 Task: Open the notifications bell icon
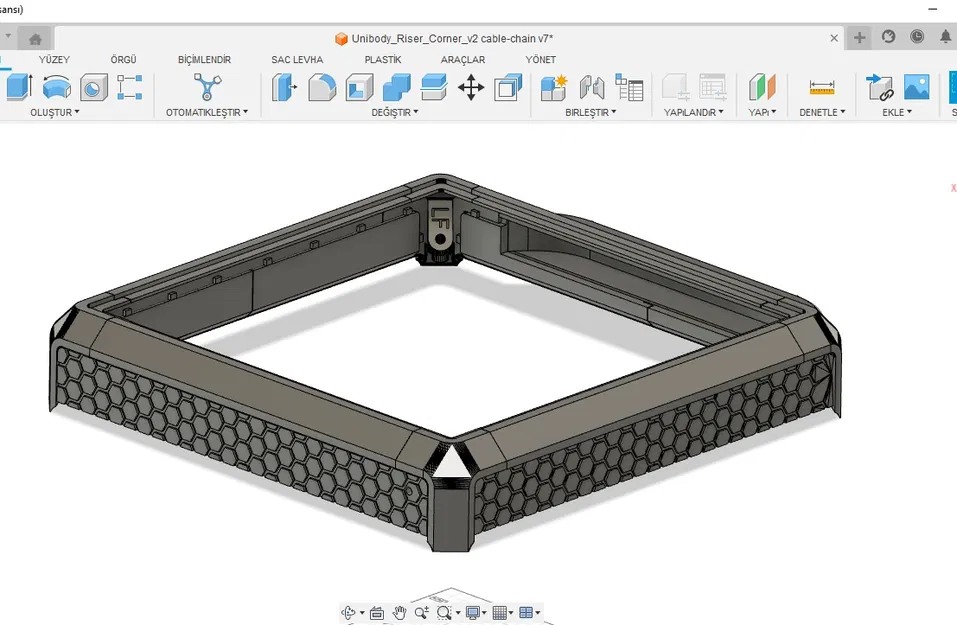tap(945, 37)
